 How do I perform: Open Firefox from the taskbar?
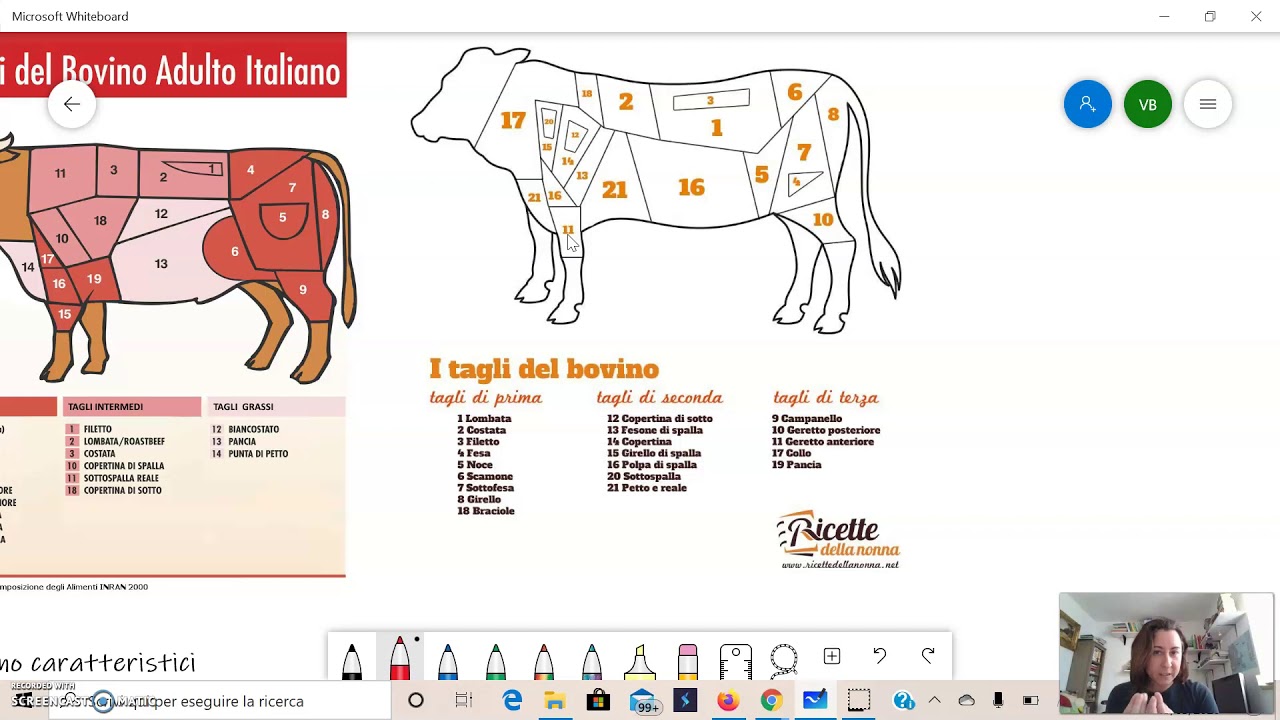(x=728, y=701)
